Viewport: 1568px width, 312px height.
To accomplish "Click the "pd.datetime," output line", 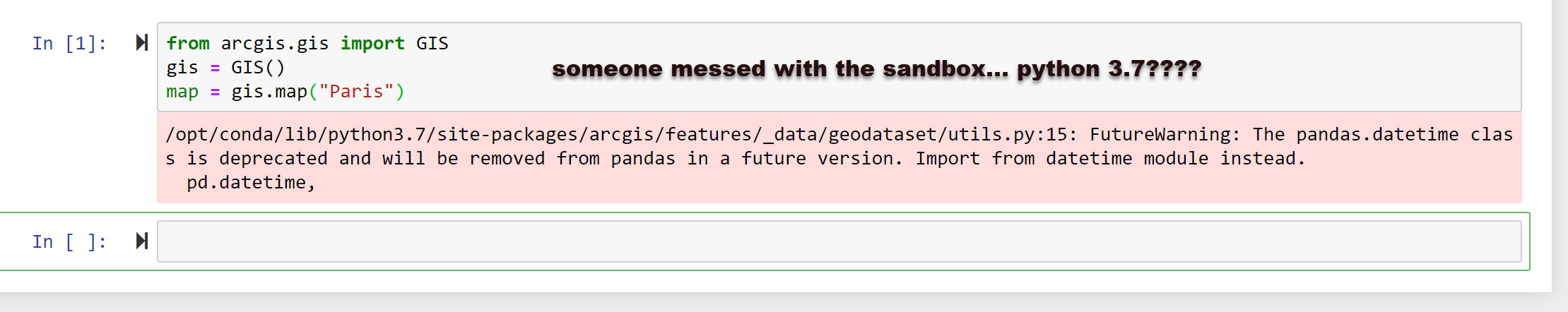I will pos(251,183).
